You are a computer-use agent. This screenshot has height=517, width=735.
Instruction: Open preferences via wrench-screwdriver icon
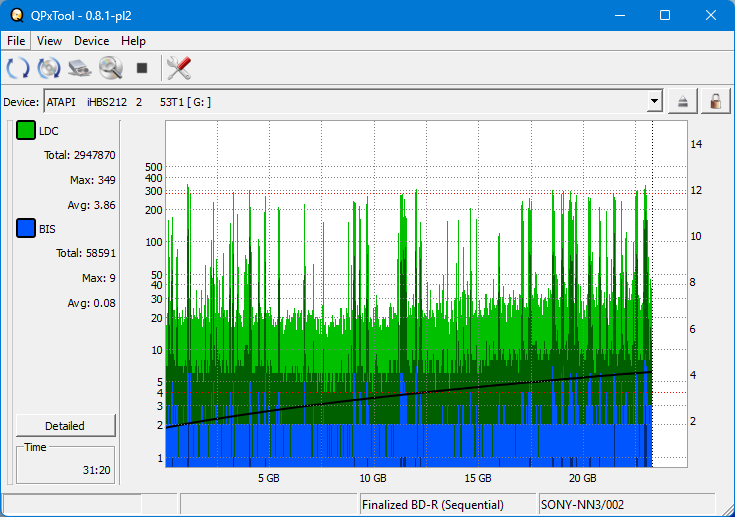179,68
